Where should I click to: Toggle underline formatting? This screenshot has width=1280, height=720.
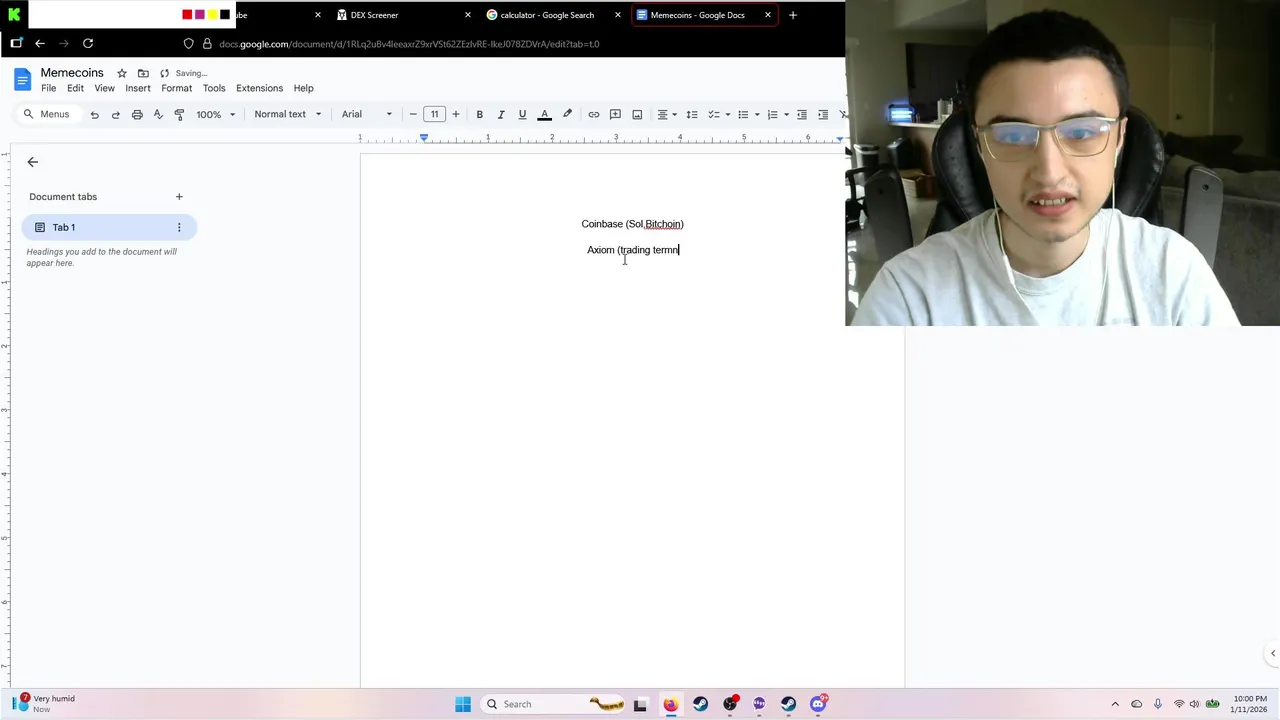[522, 114]
